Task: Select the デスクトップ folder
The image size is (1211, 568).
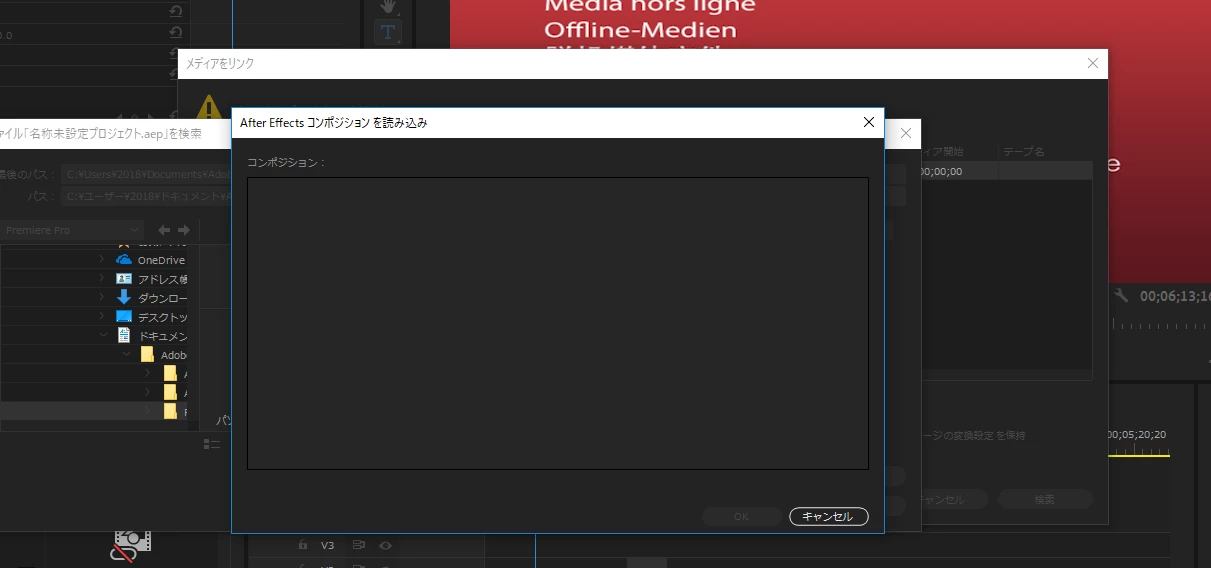Action: (162, 316)
